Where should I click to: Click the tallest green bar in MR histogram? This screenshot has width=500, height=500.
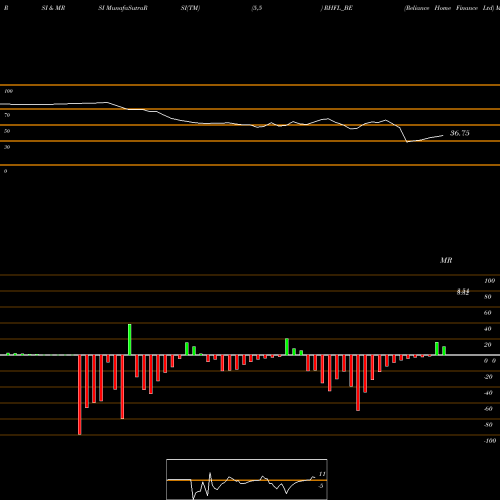(x=130, y=339)
